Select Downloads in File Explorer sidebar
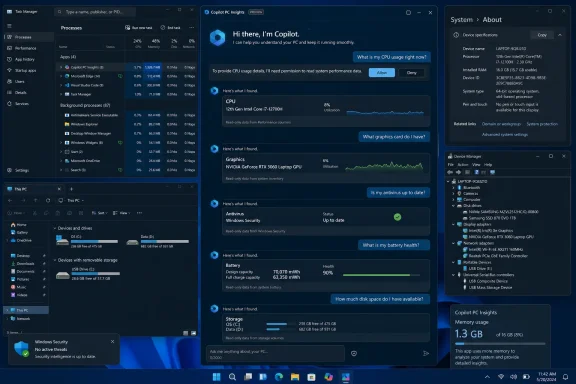This screenshot has width=576, height=384. click(x=25, y=263)
